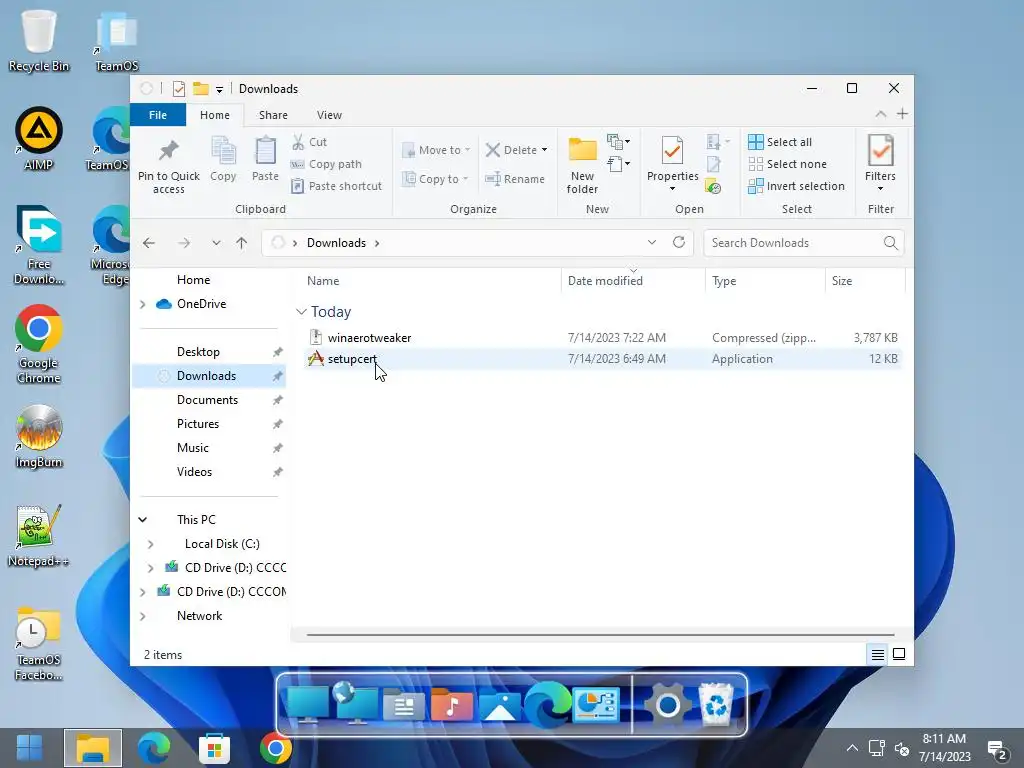Image resolution: width=1024 pixels, height=768 pixels.
Task: Click the horizontal scrollbar in file list
Action: [x=600, y=634]
